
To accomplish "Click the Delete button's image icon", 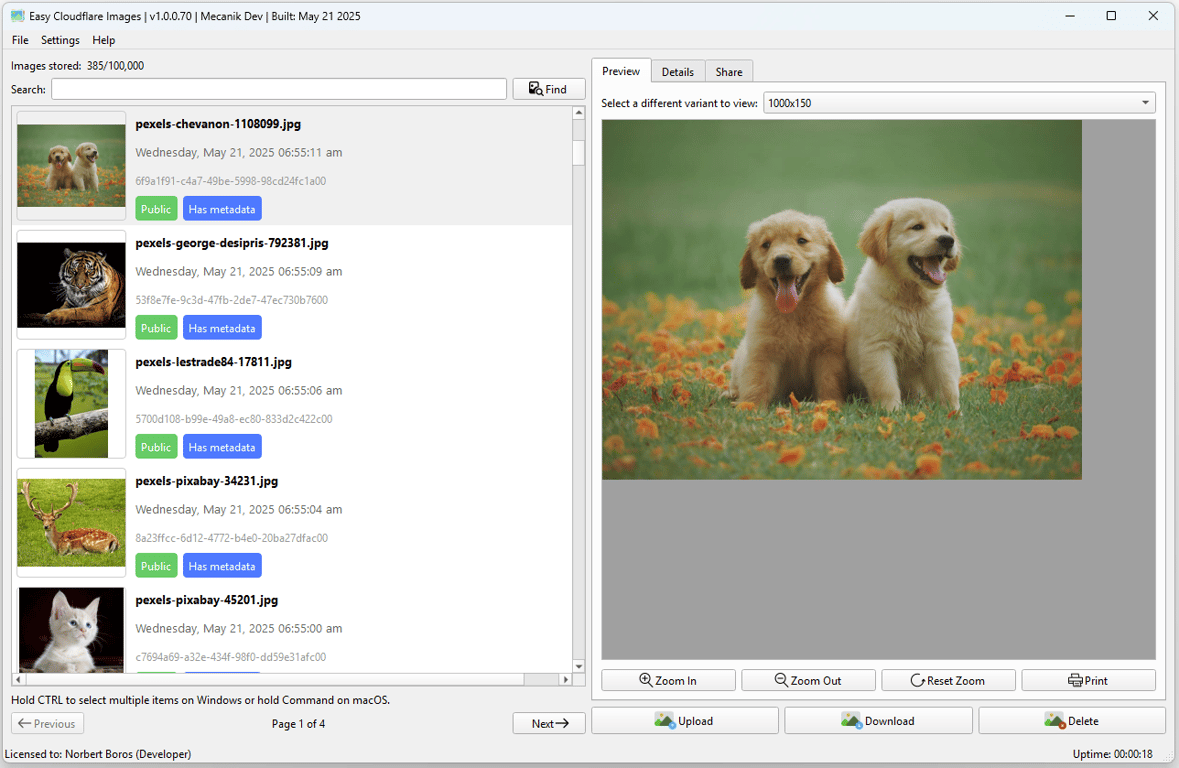I will [1055, 721].
